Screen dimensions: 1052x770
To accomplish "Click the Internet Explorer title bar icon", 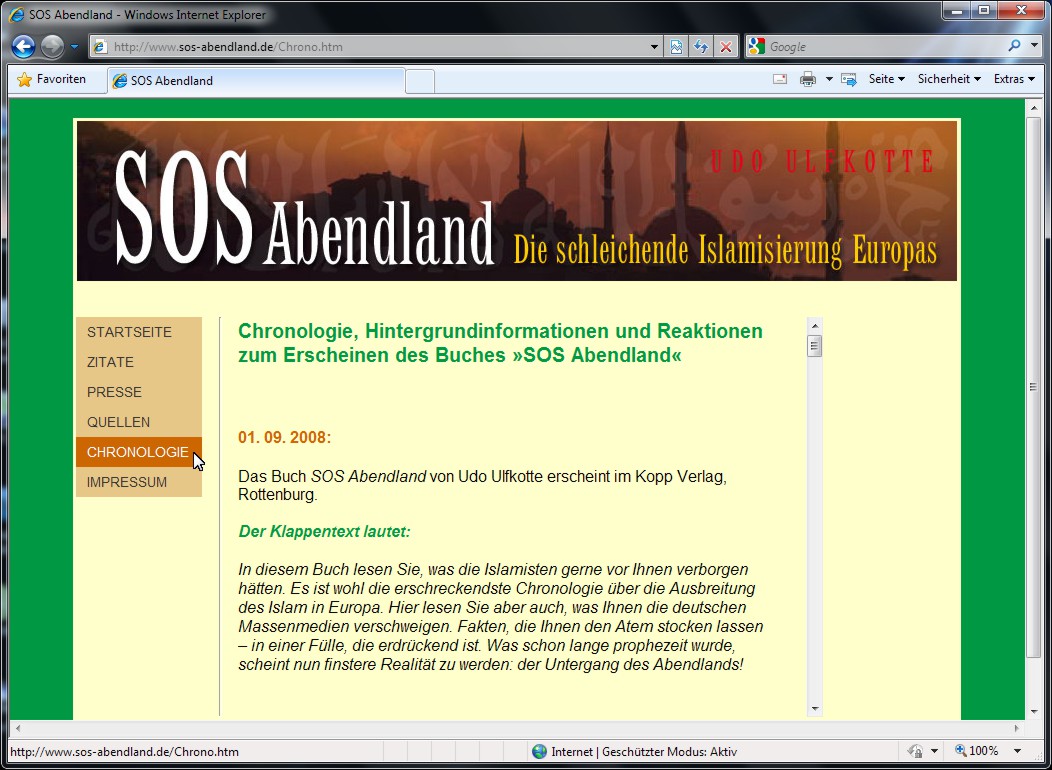I will [x=17, y=14].
